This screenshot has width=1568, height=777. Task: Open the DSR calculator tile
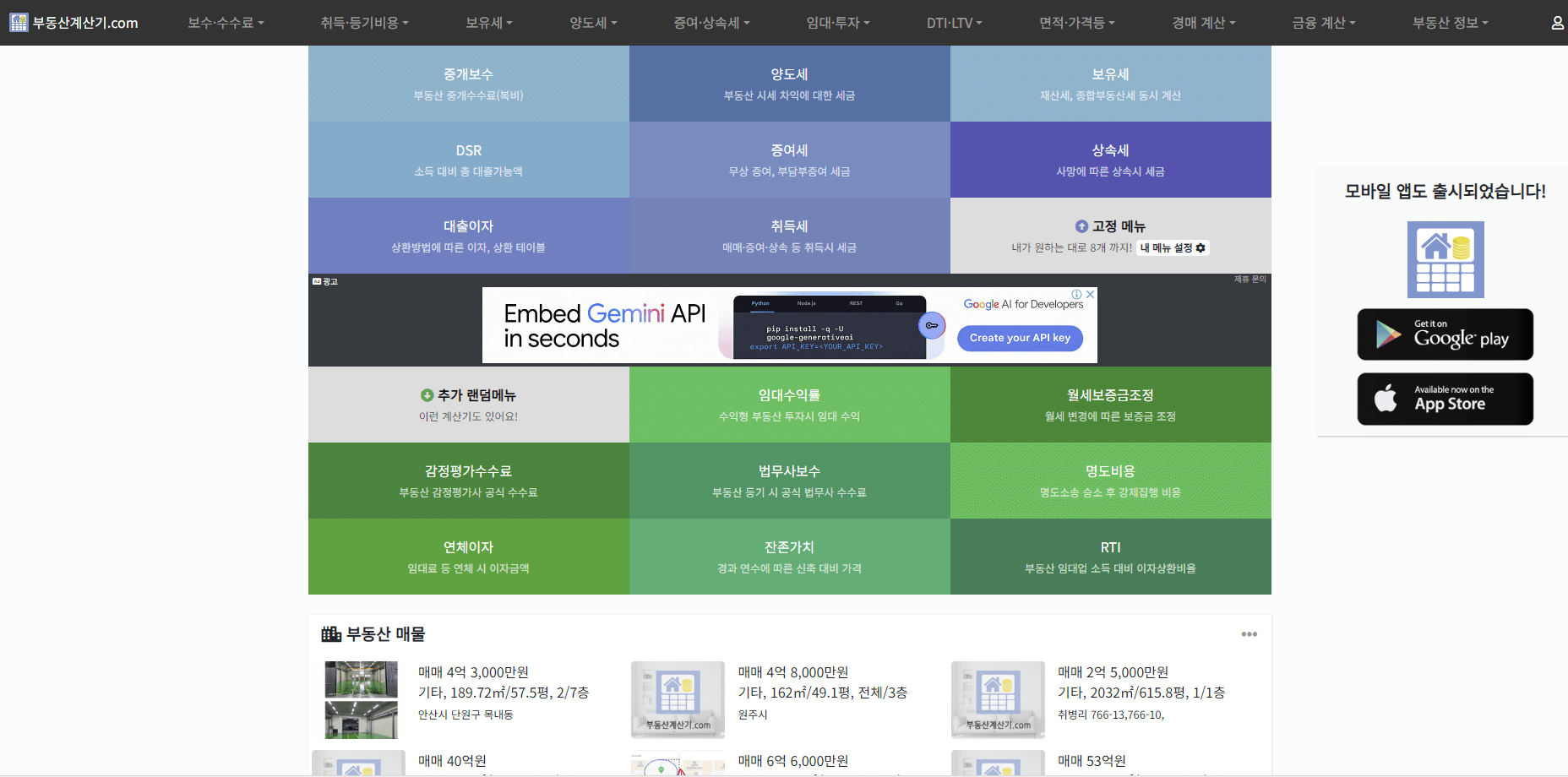468,160
